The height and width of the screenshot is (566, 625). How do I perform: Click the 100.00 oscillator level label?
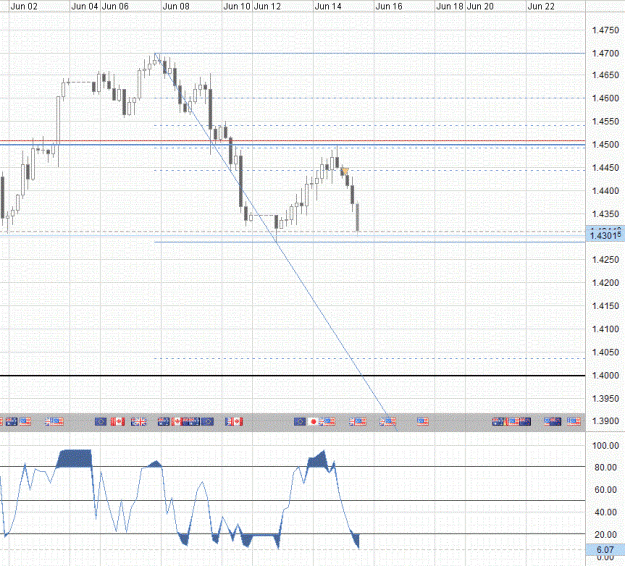click(605, 445)
